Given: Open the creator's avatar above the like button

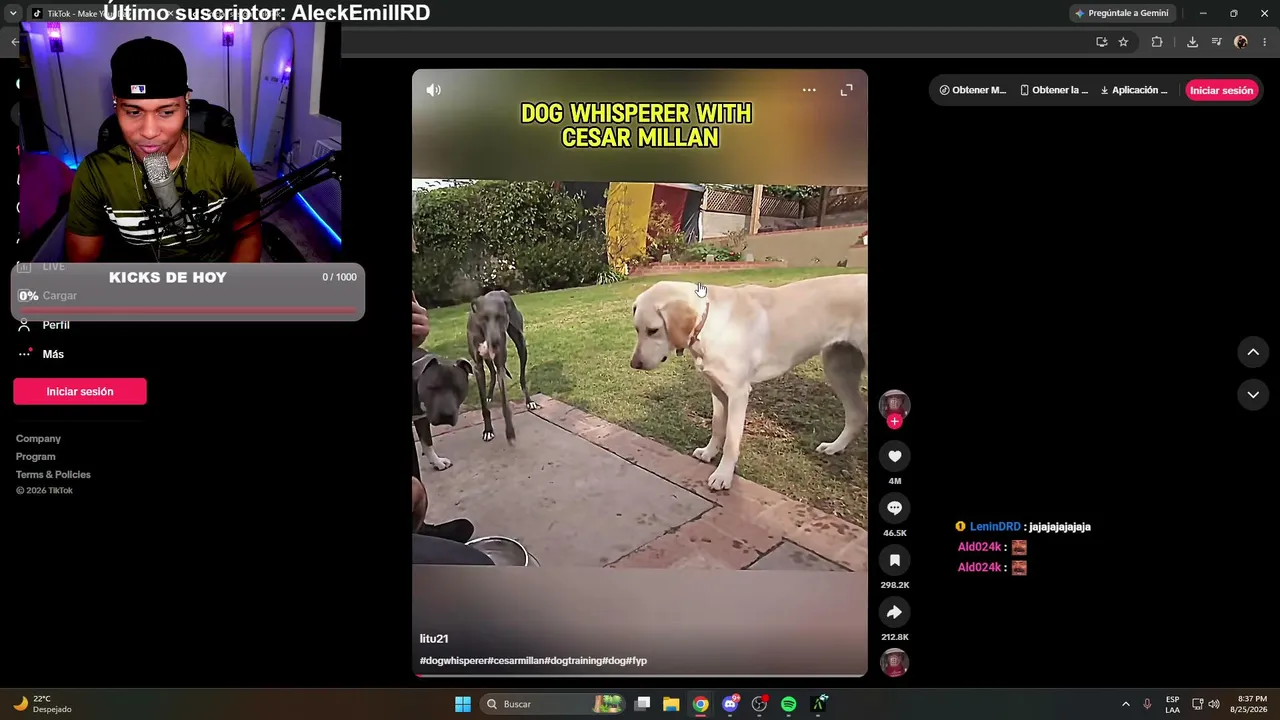Looking at the screenshot, I should pyautogui.click(x=895, y=404).
